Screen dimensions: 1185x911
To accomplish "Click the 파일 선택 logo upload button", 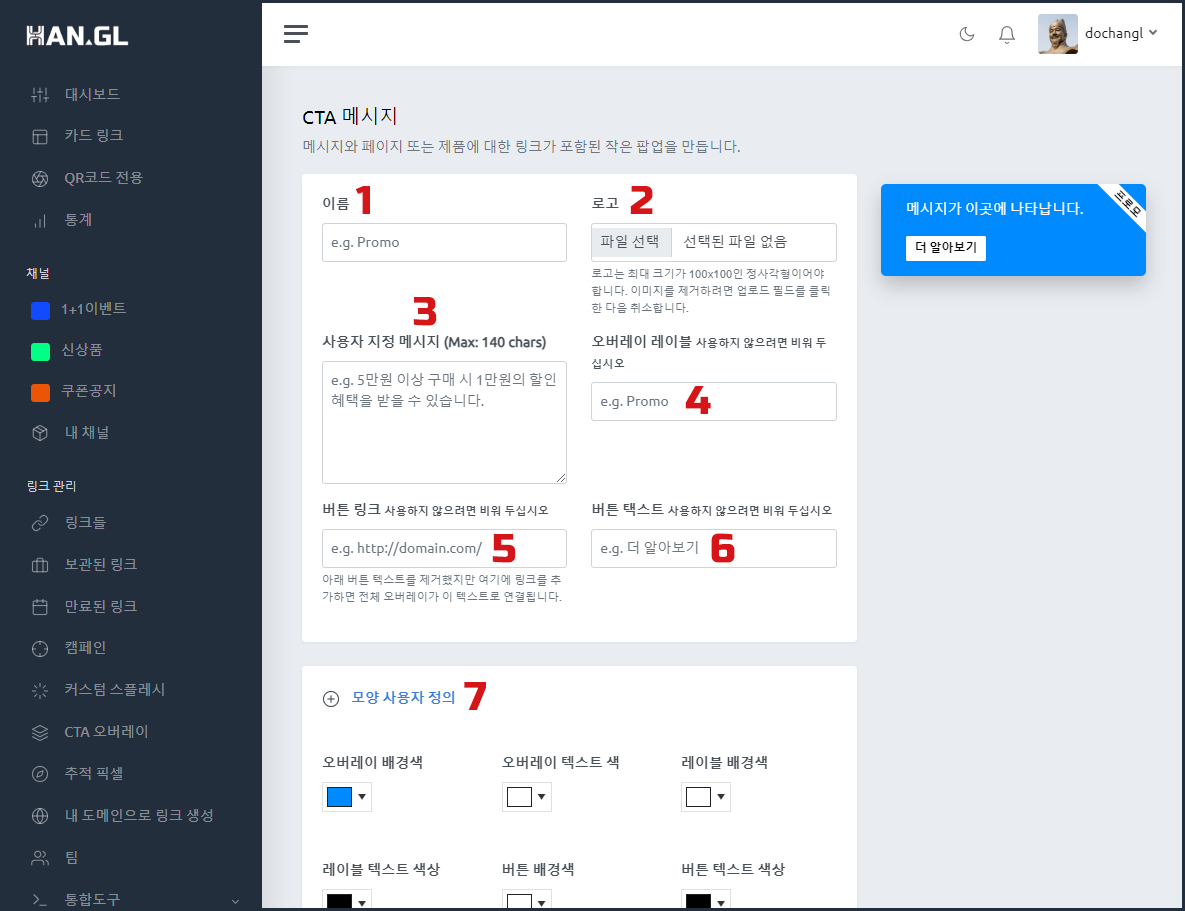I will tap(630, 242).
